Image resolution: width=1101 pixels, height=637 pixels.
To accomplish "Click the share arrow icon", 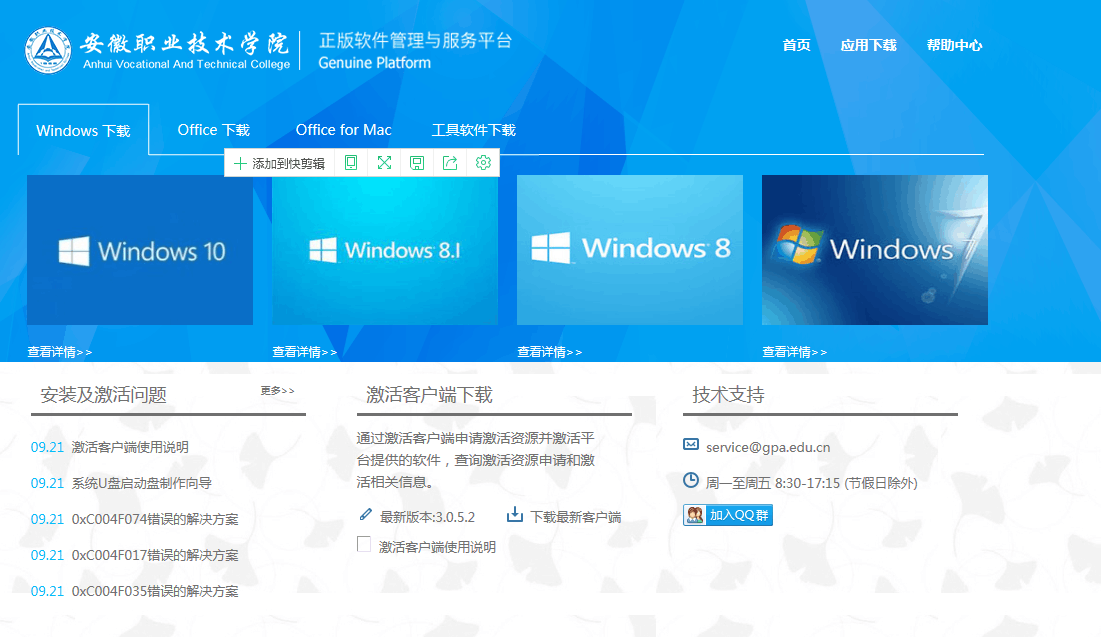I will [450, 163].
